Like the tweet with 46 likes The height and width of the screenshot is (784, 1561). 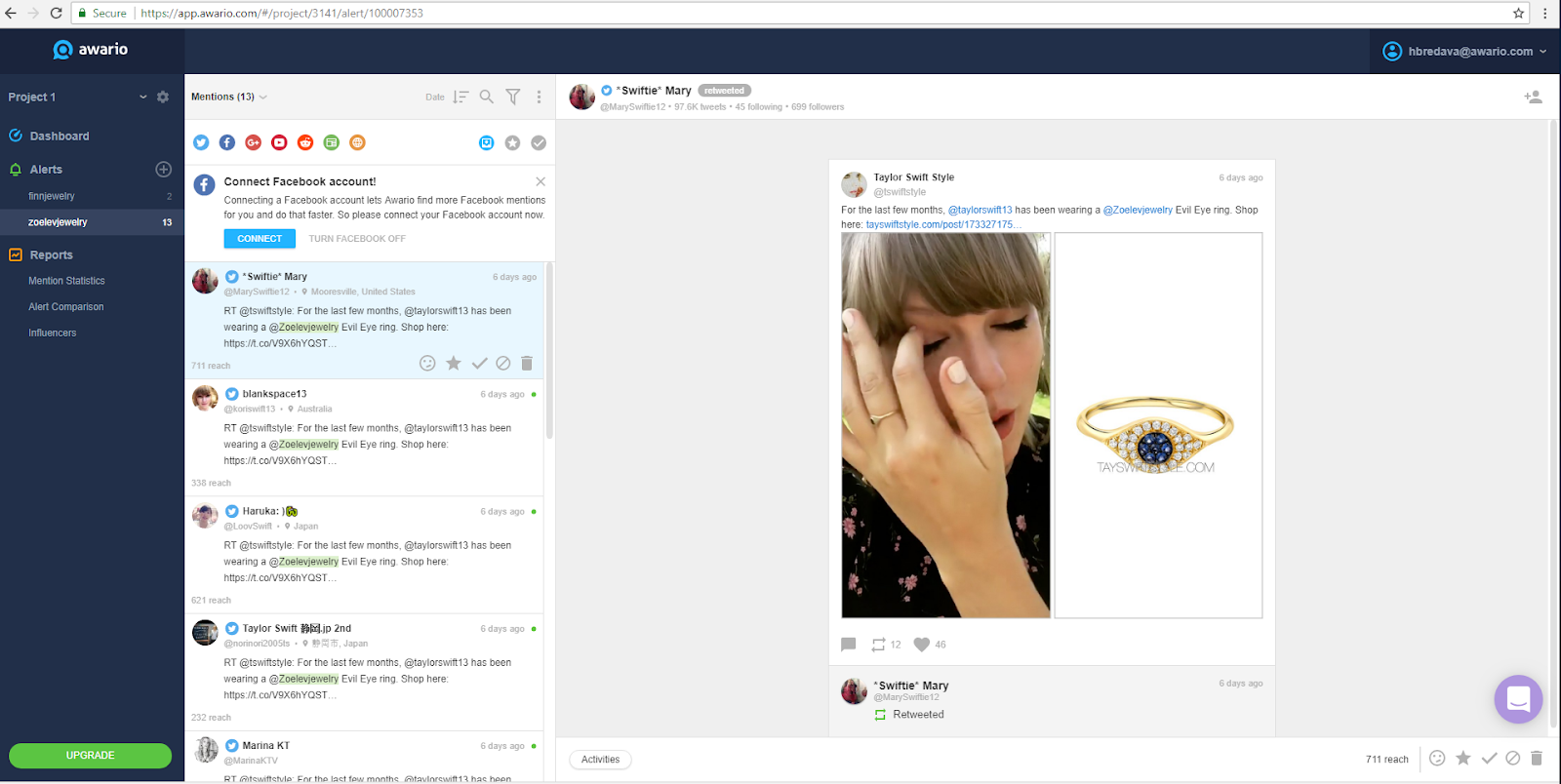922,645
